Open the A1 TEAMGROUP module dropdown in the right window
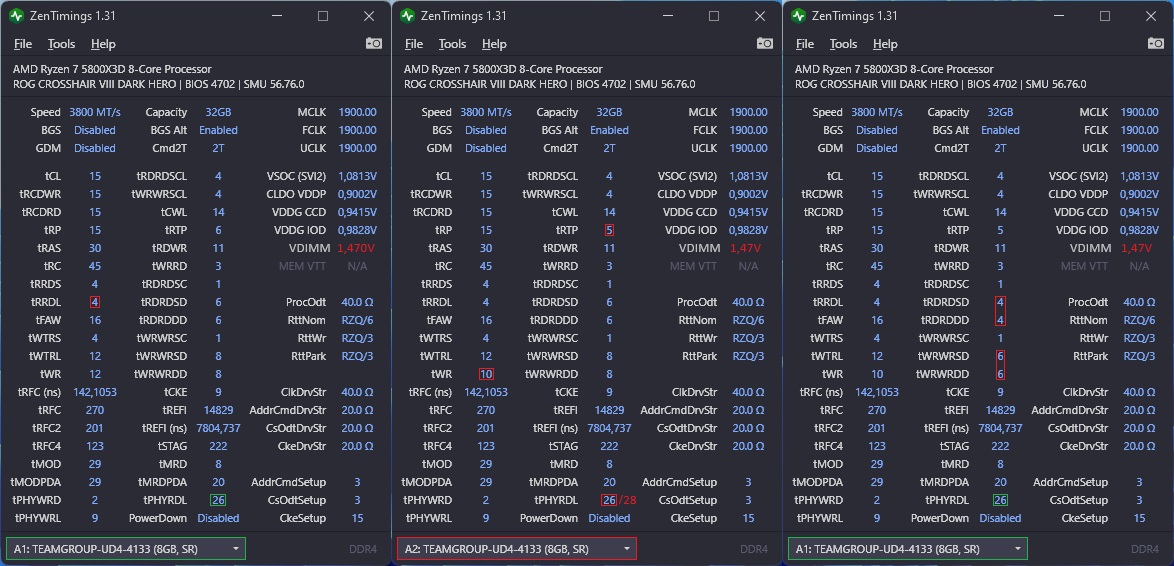The image size is (1174, 566). point(907,549)
